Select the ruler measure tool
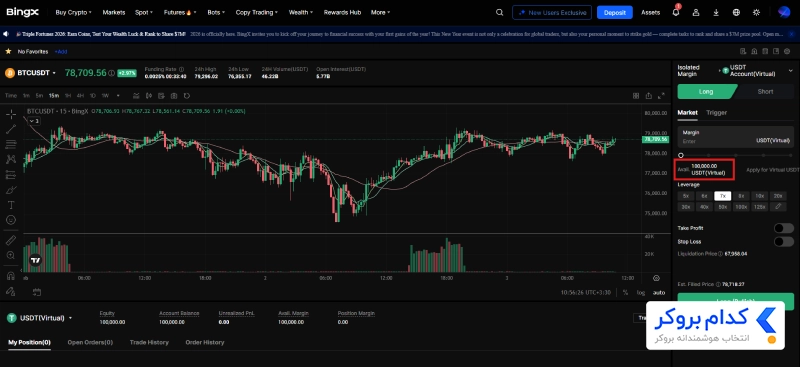 tap(11, 240)
